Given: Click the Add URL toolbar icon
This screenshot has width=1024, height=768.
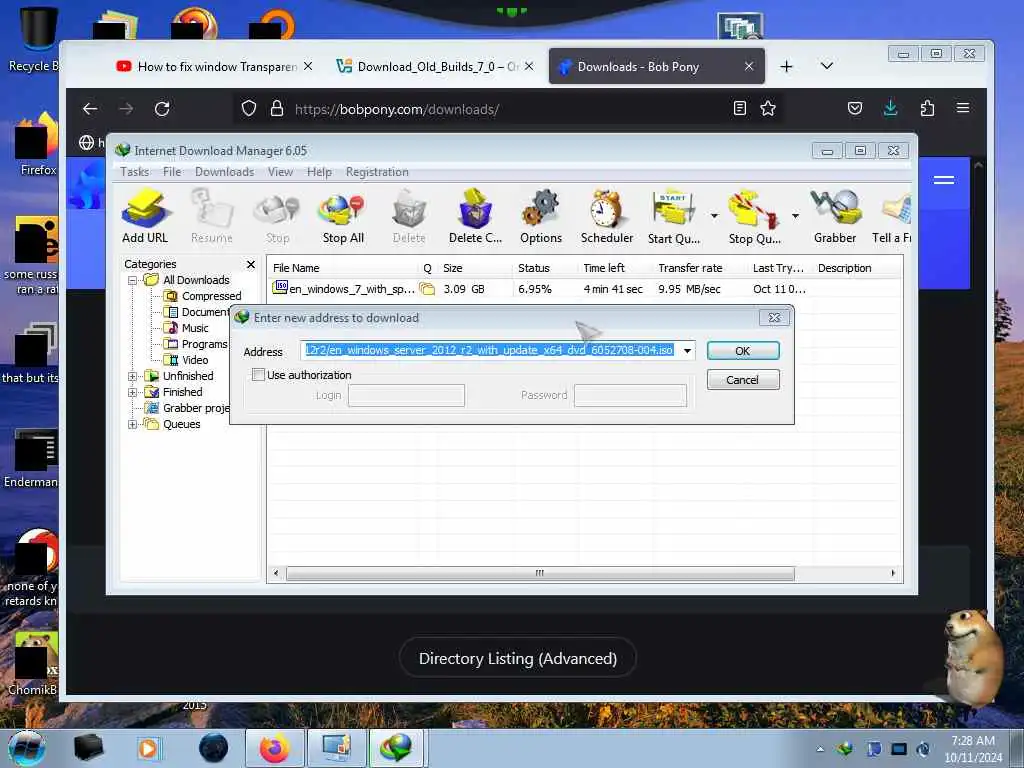Looking at the screenshot, I should [x=145, y=216].
